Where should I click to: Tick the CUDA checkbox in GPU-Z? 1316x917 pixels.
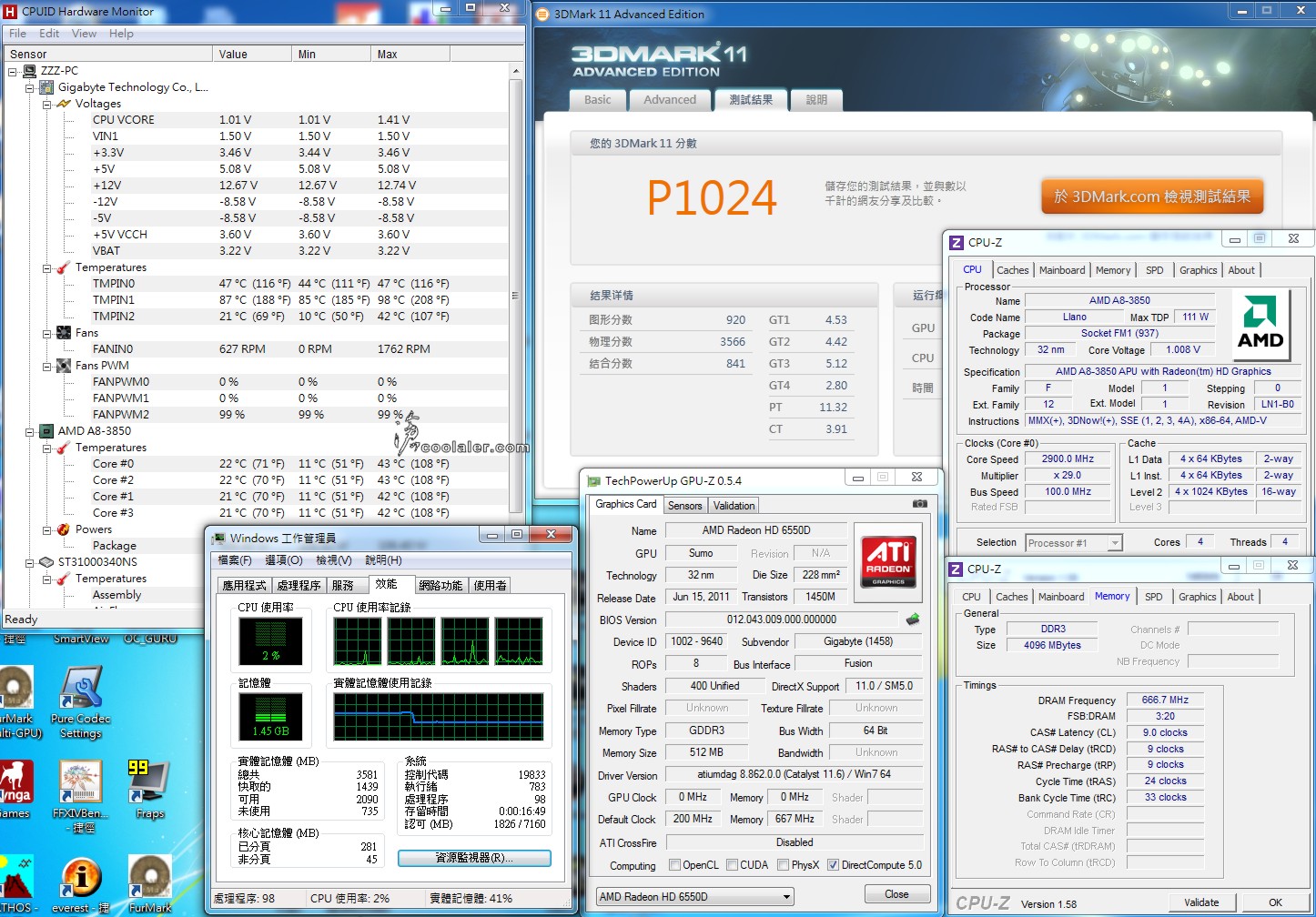pyautogui.click(x=732, y=865)
